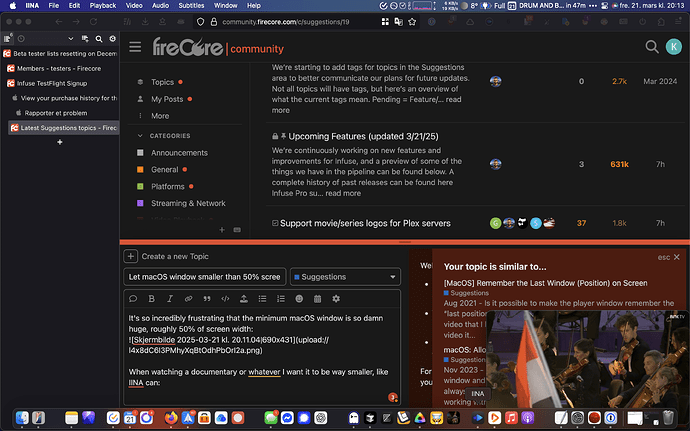Click the upload icon in composer
The height and width of the screenshot is (431, 690).
(x=244, y=299)
